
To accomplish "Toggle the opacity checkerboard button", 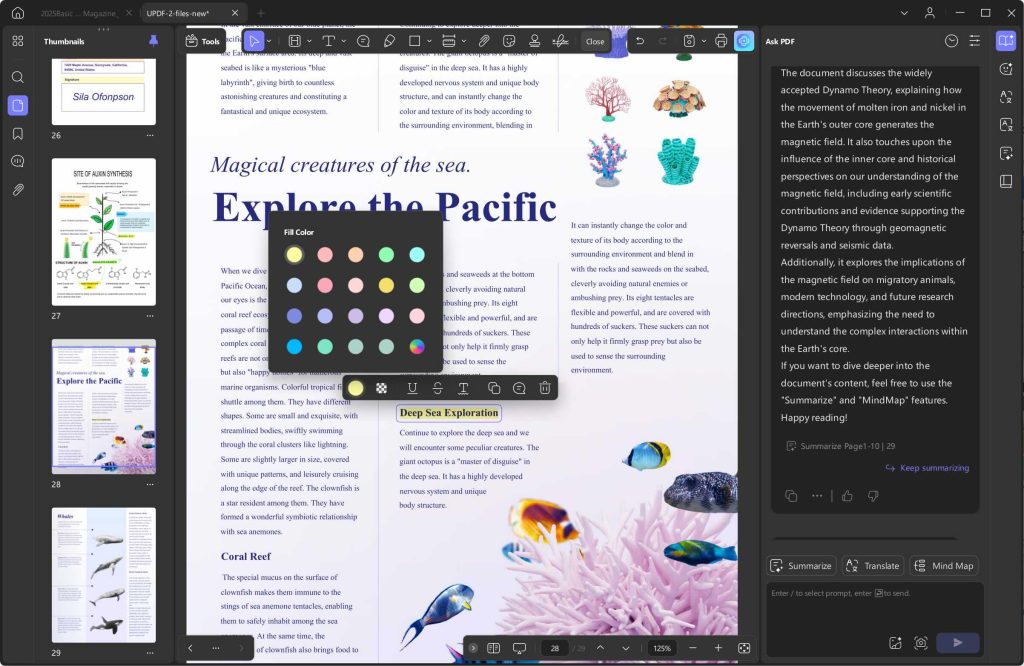I will 381,388.
